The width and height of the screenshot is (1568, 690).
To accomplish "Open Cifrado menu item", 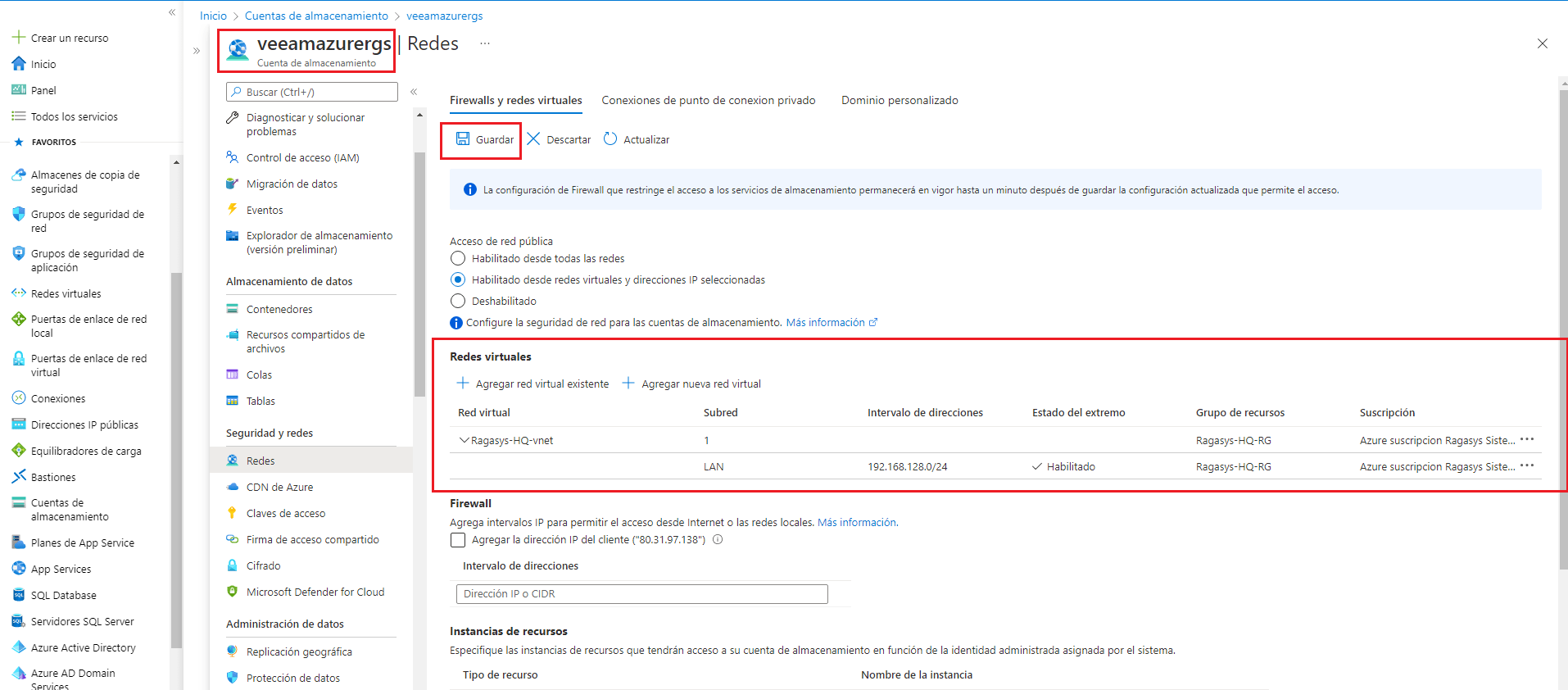I will pos(263,565).
